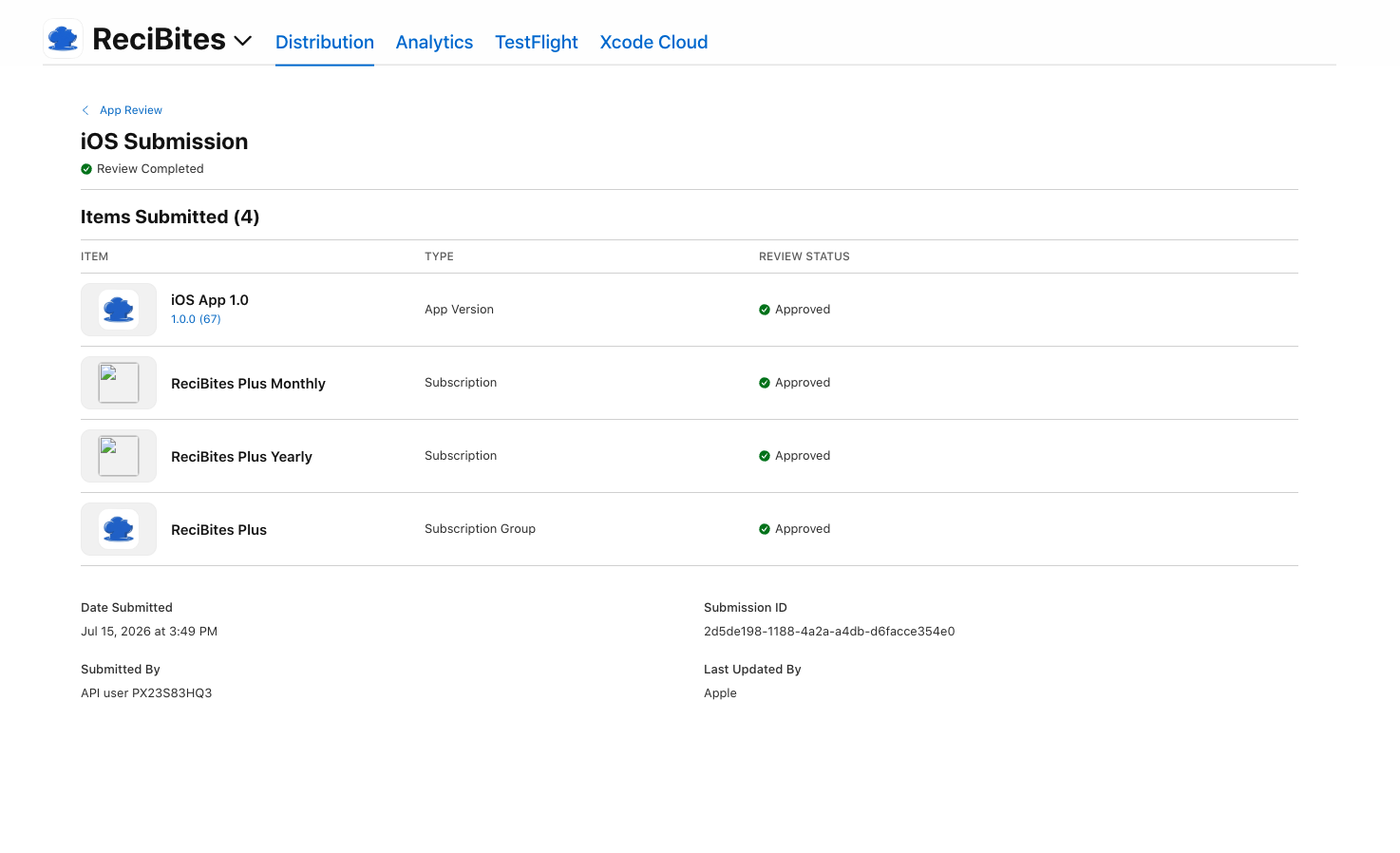
Task: Click the ReciBites Plus Yearly image placeholder
Action: click(119, 456)
